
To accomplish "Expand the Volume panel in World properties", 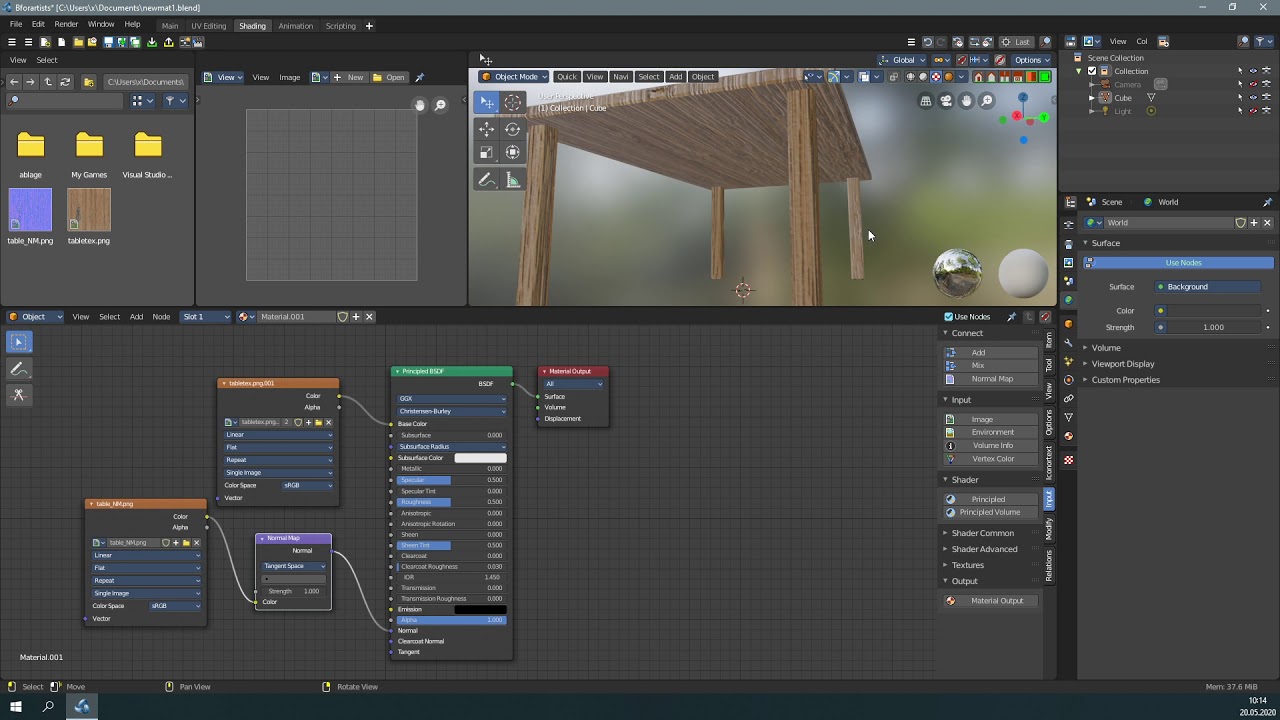I will [1105, 348].
